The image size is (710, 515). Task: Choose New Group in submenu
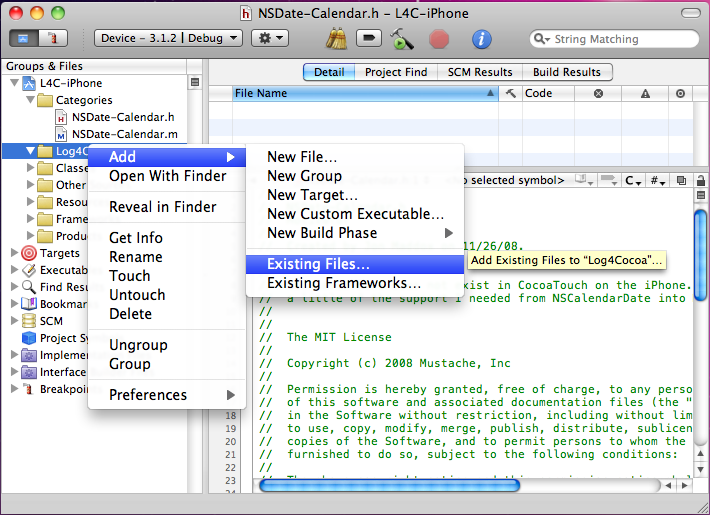[x=355, y=176]
